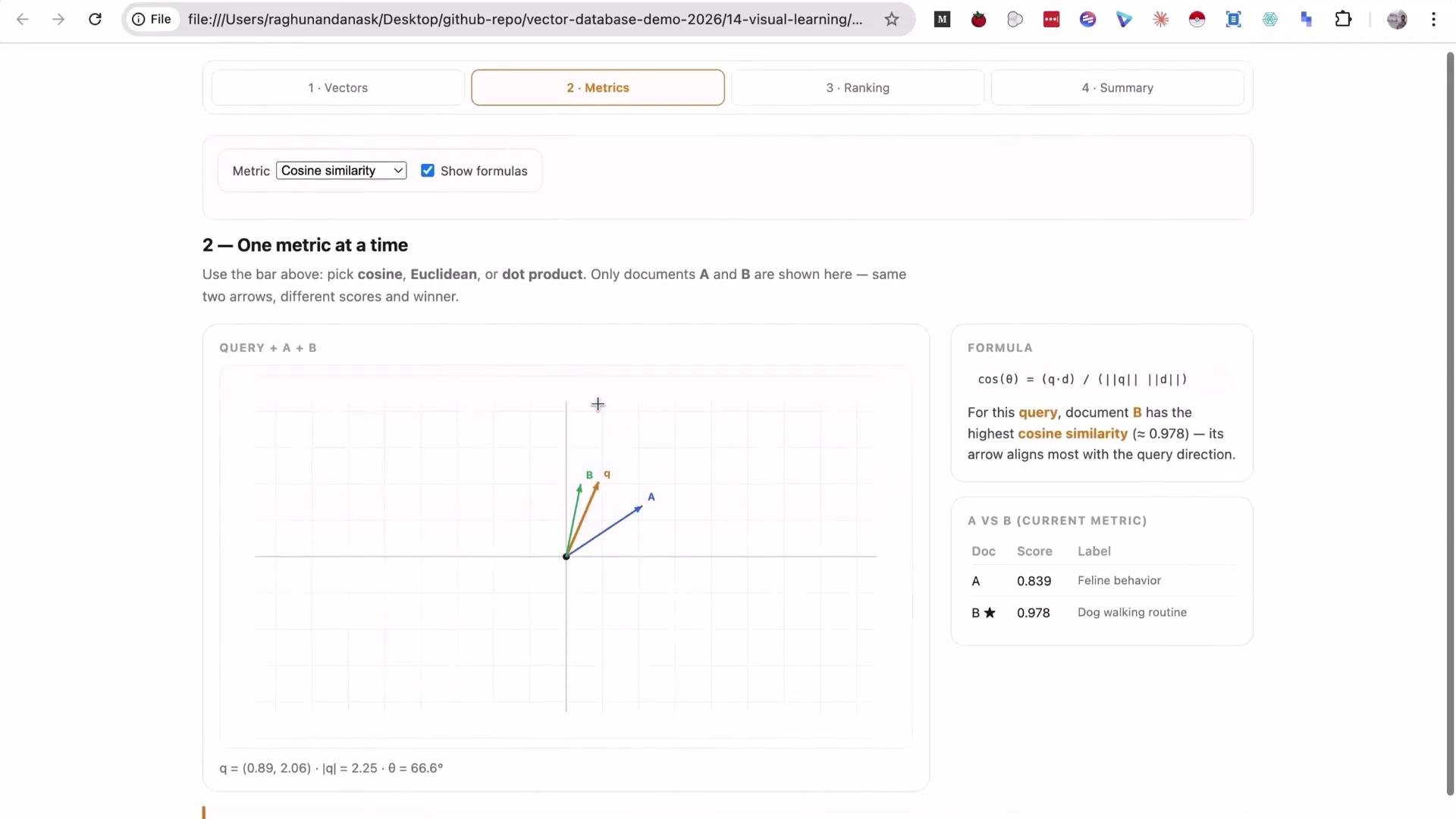Image resolution: width=1456 pixels, height=819 pixels.
Task: Click the highlighted 'cosine similarity' text in Formula panel
Action: 1072,434
